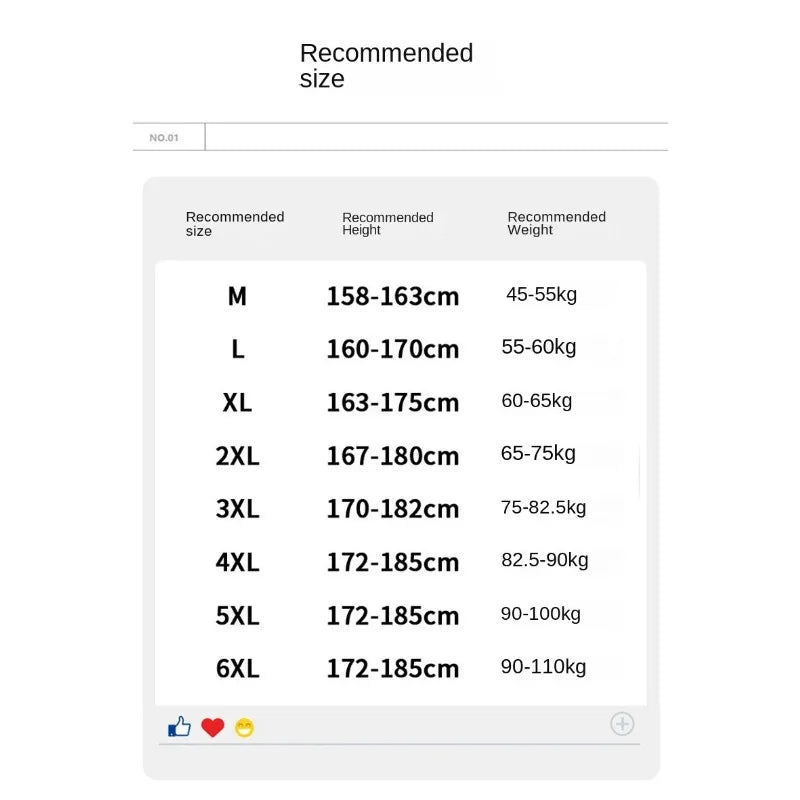Click the 5XL size label
The image size is (800, 800).
click(237, 615)
